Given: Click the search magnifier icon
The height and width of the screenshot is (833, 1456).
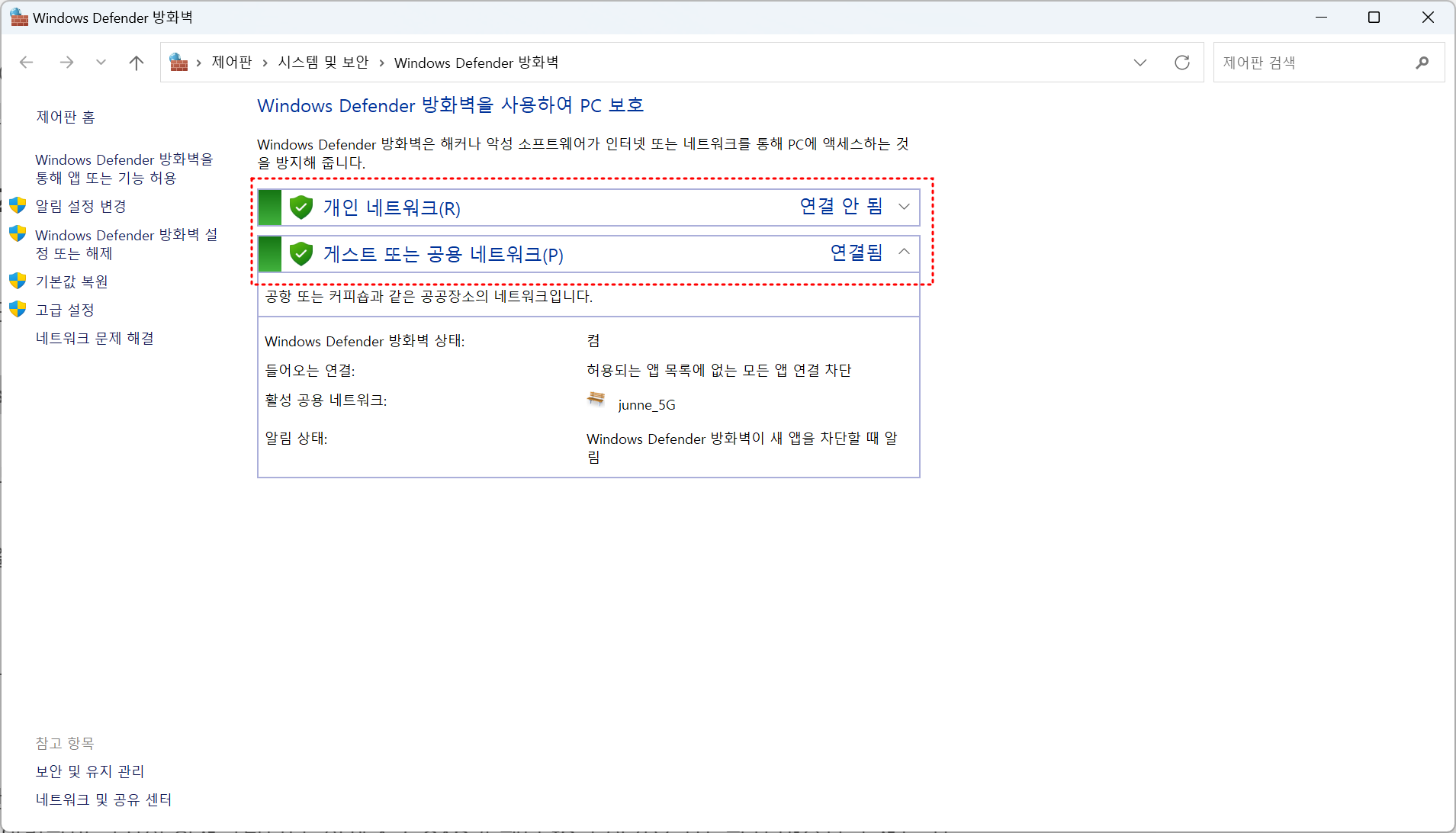Looking at the screenshot, I should click(1422, 63).
